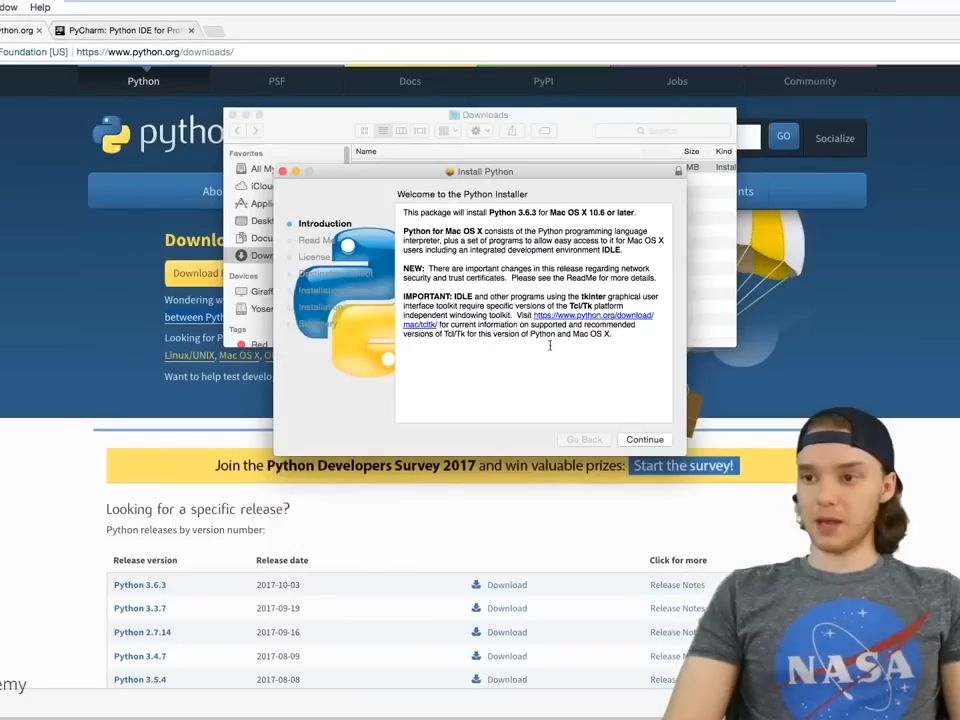960x720 pixels.
Task: Click download icon in Python 2.7.14 row
Action: [x=476, y=631]
